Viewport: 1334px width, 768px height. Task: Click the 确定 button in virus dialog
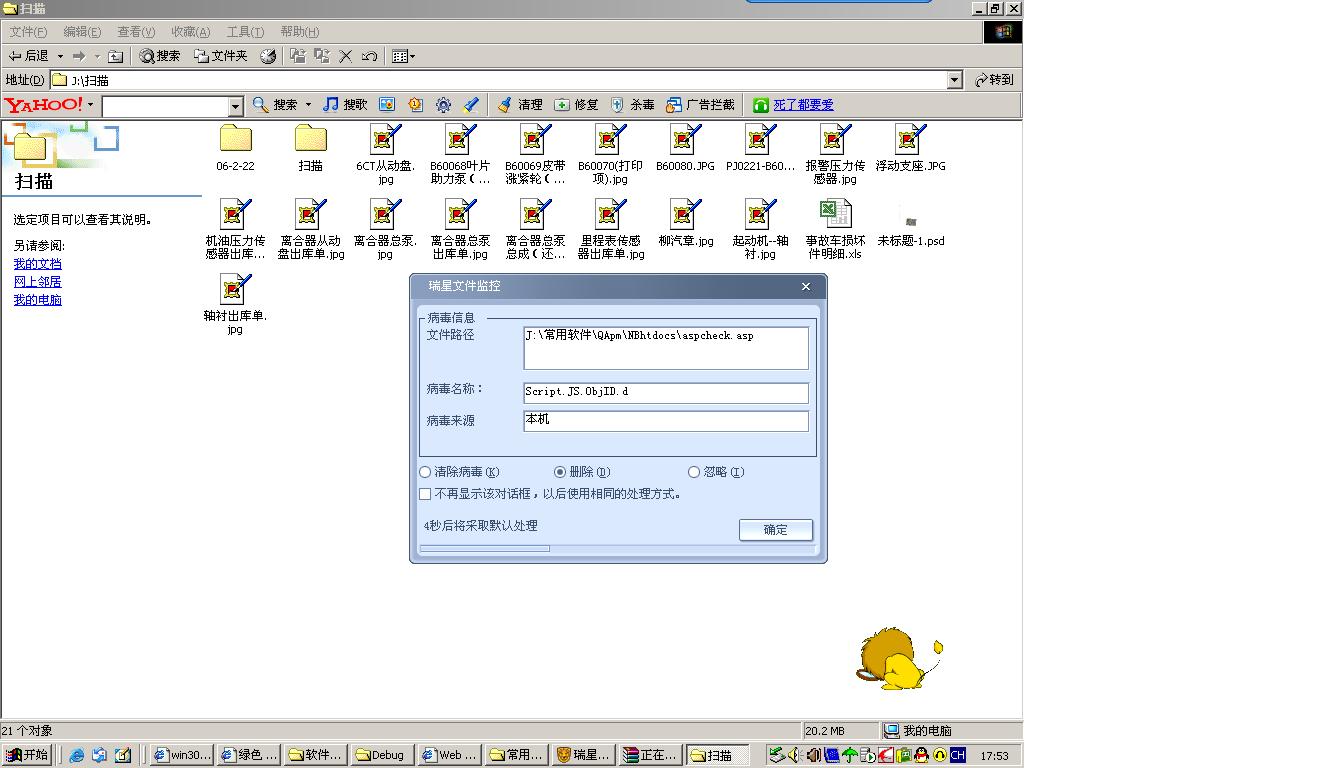click(x=775, y=530)
